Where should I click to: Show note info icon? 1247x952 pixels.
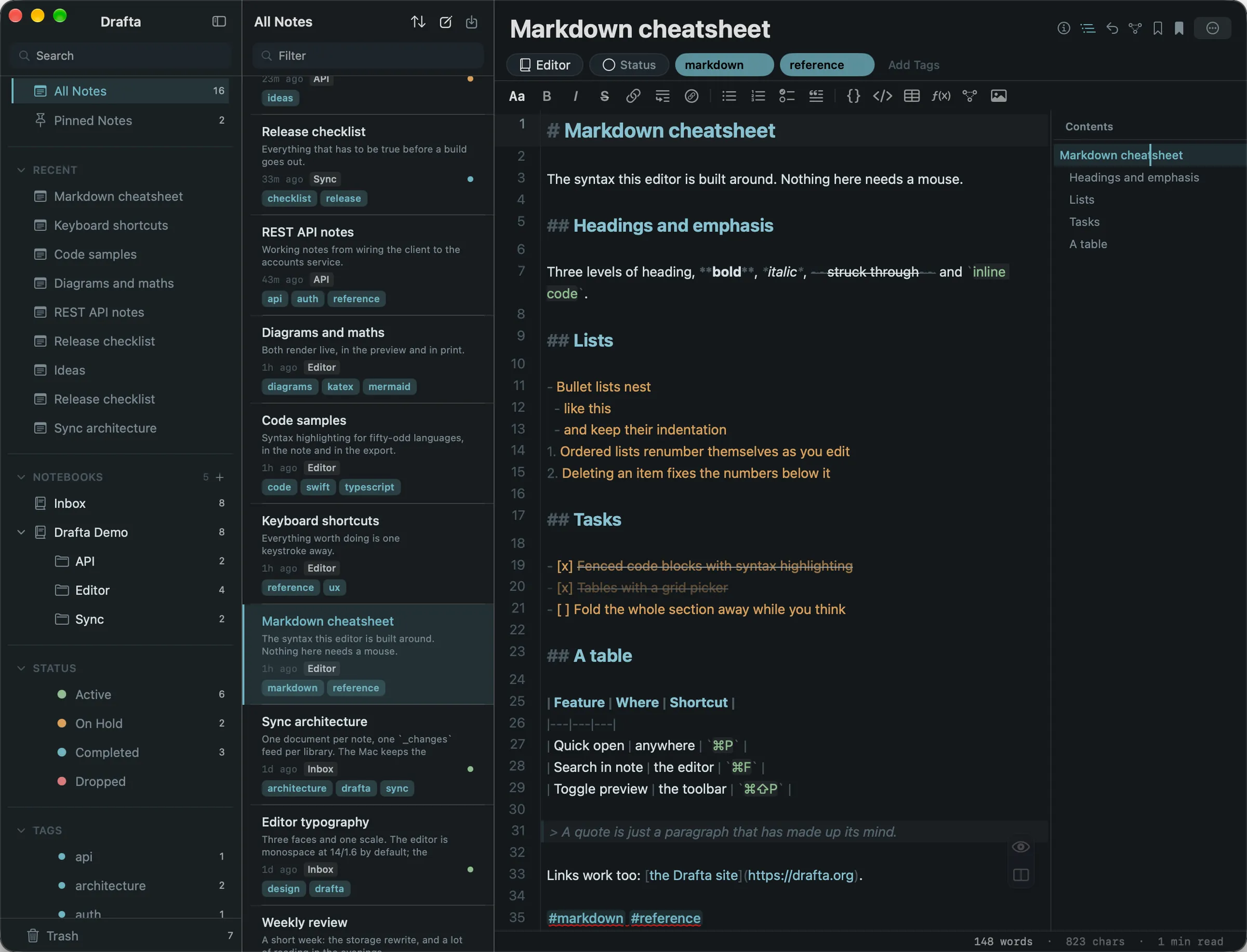[1064, 28]
